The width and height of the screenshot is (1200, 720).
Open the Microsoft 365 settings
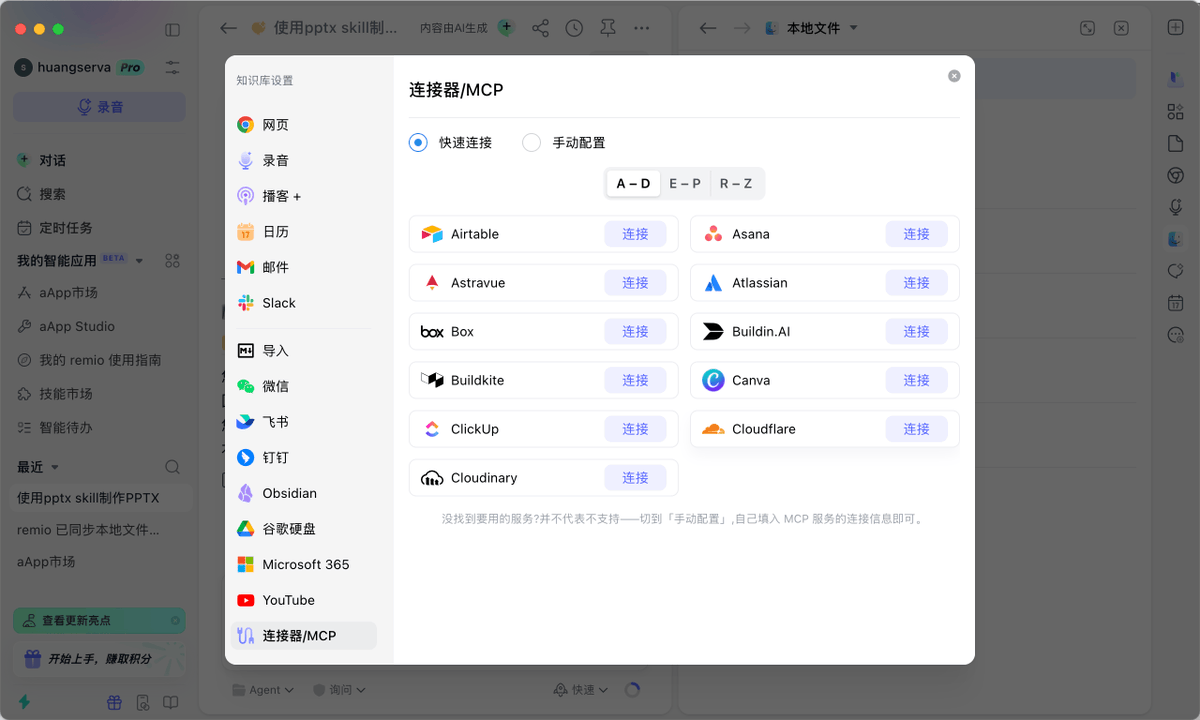click(304, 564)
